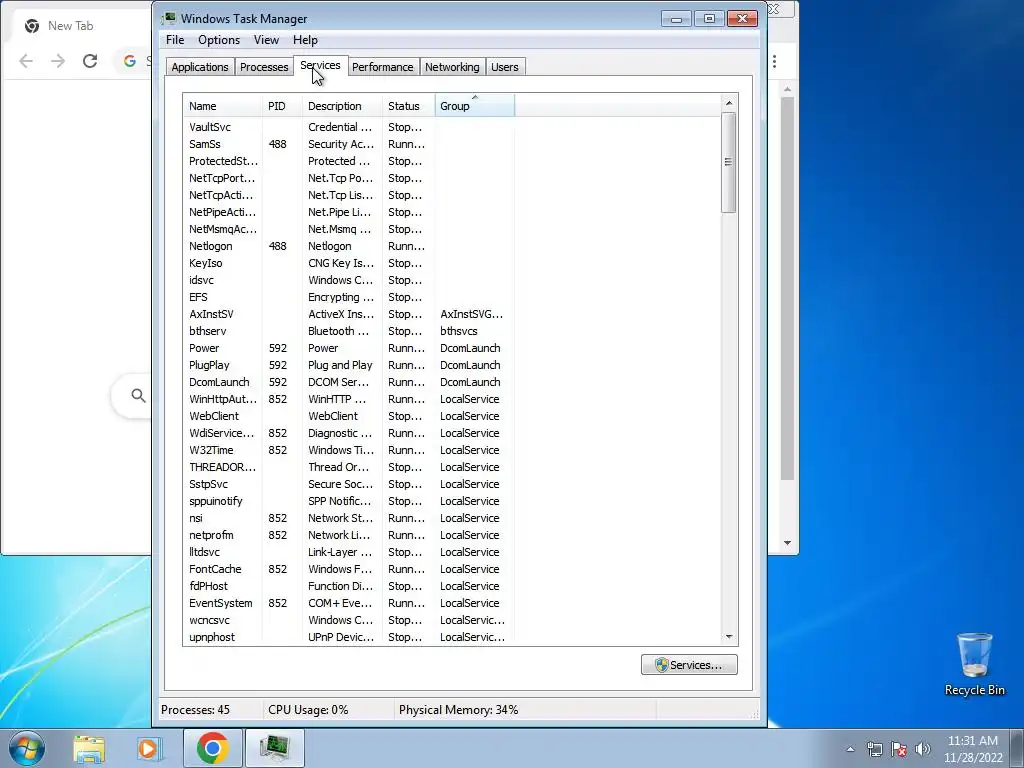Click the network status tray icon

point(874,749)
